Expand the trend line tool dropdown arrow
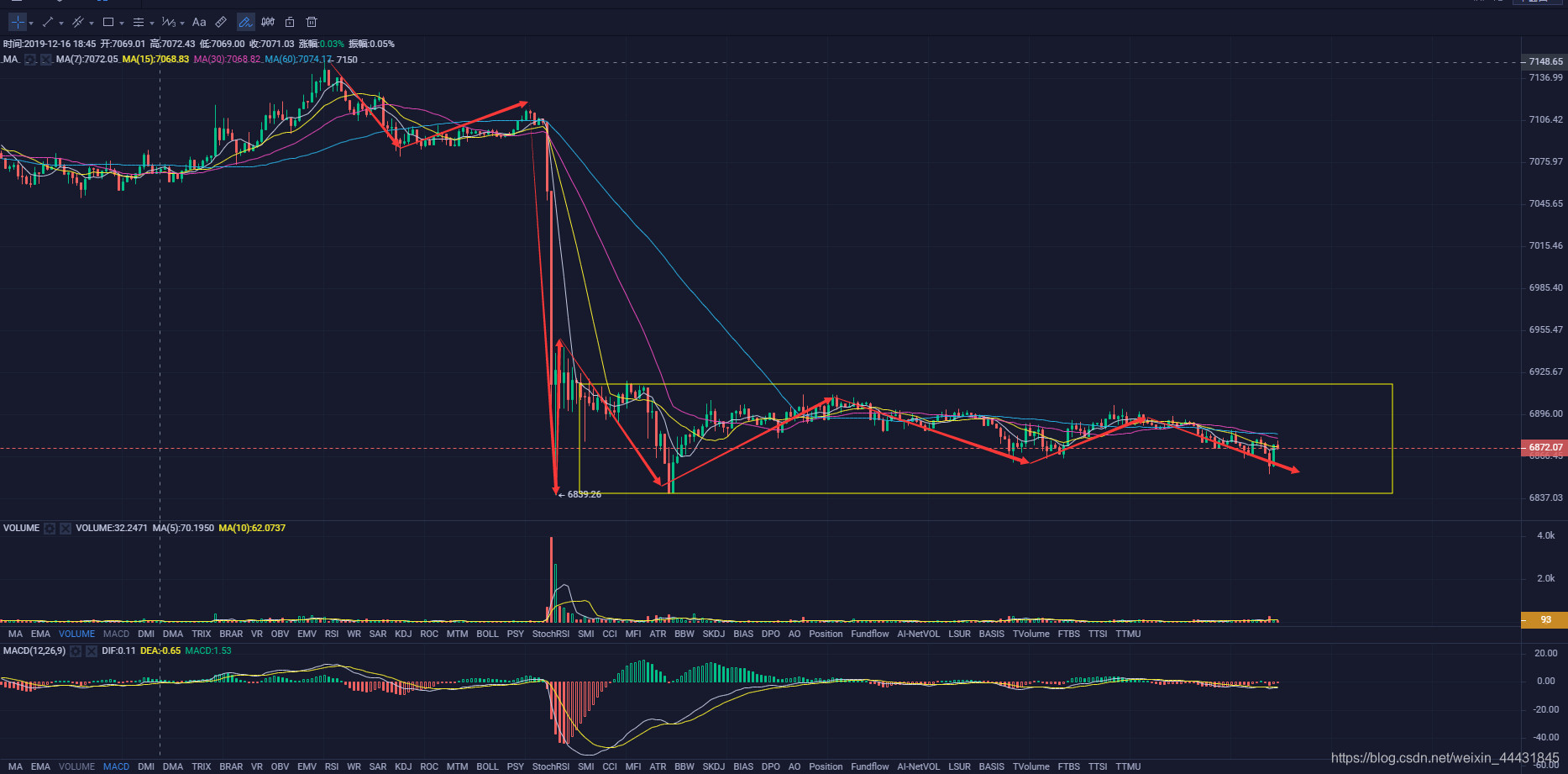This screenshot has height=774, width=1568. [x=61, y=24]
